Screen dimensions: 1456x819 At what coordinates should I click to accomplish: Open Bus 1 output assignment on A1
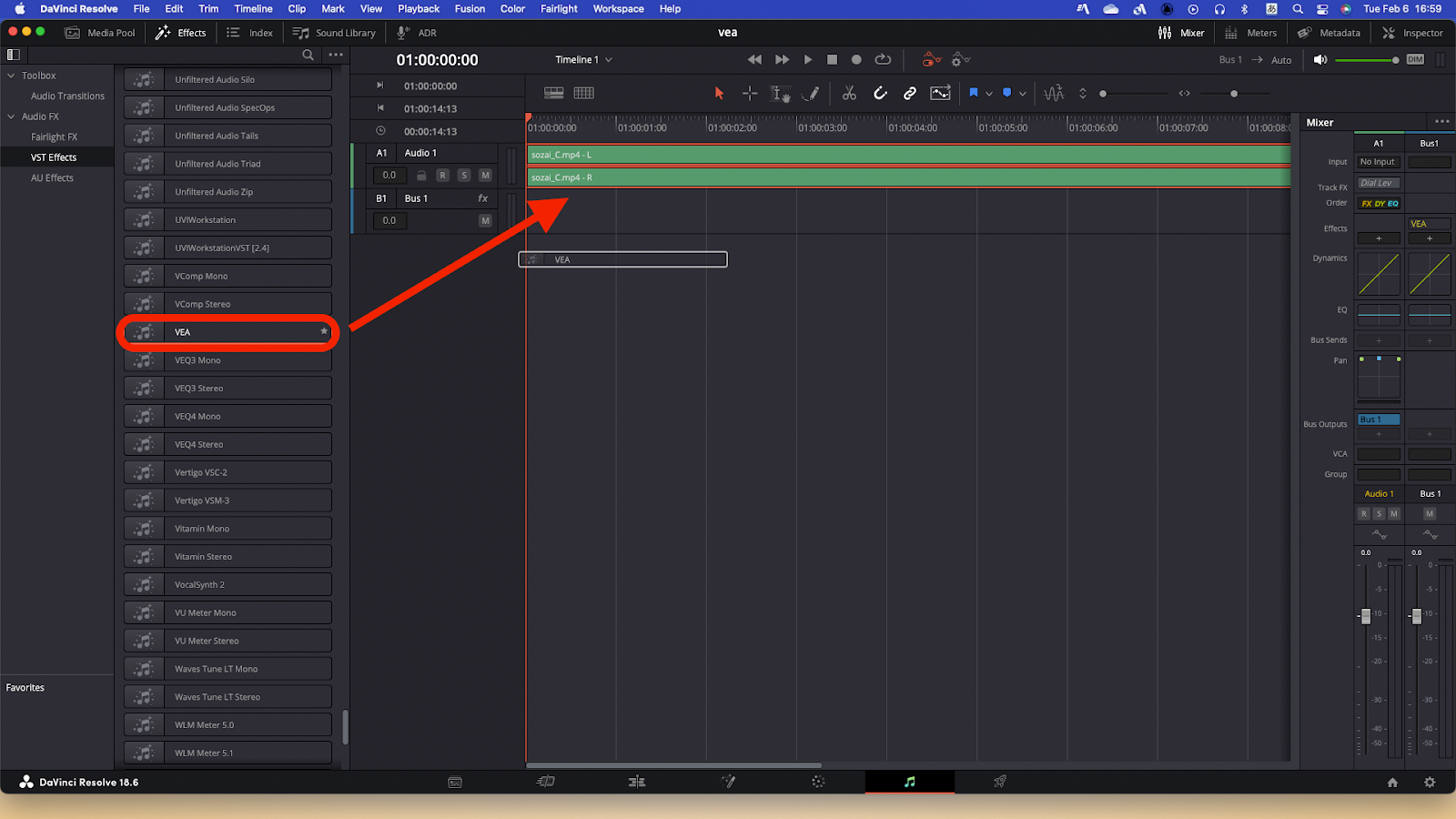click(1379, 420)
